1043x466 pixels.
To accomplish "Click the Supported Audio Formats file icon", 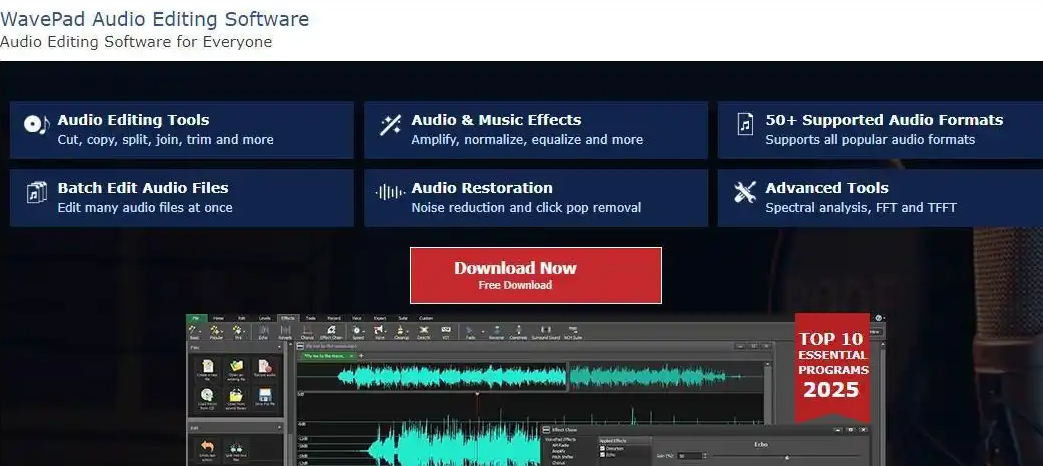I will click(745, 124).
